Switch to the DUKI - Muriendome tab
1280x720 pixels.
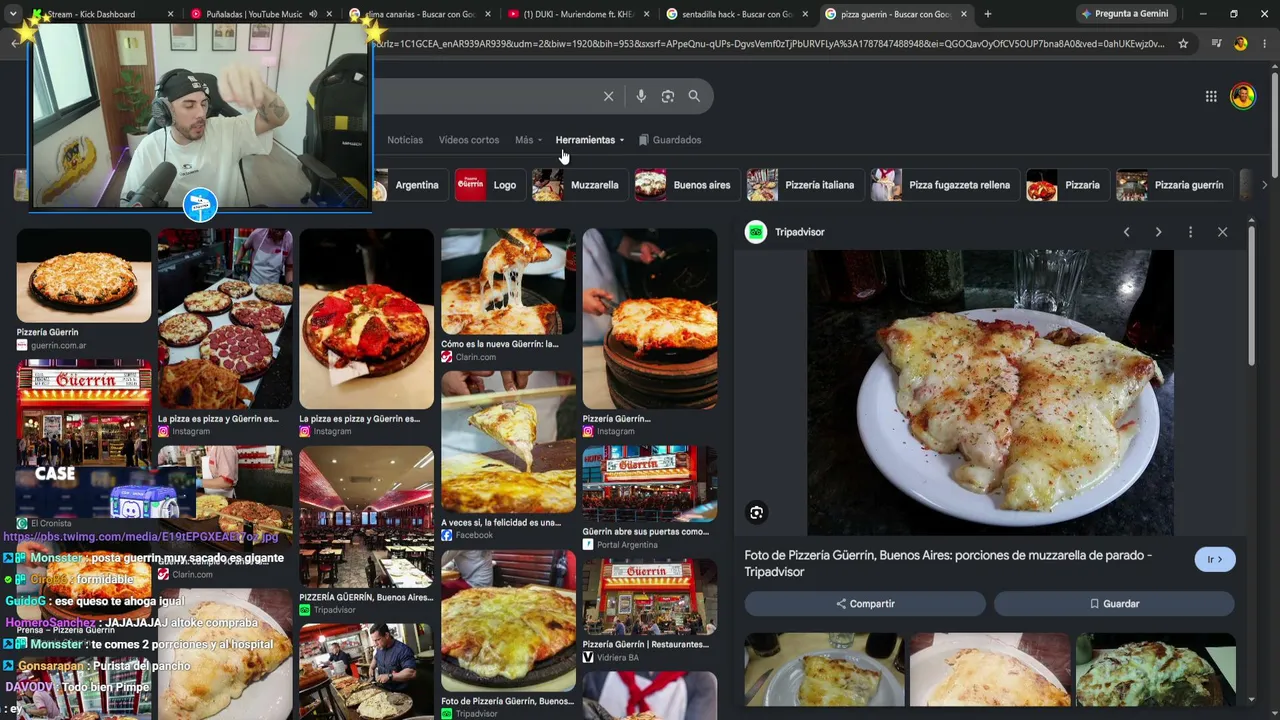coord(578,14)
